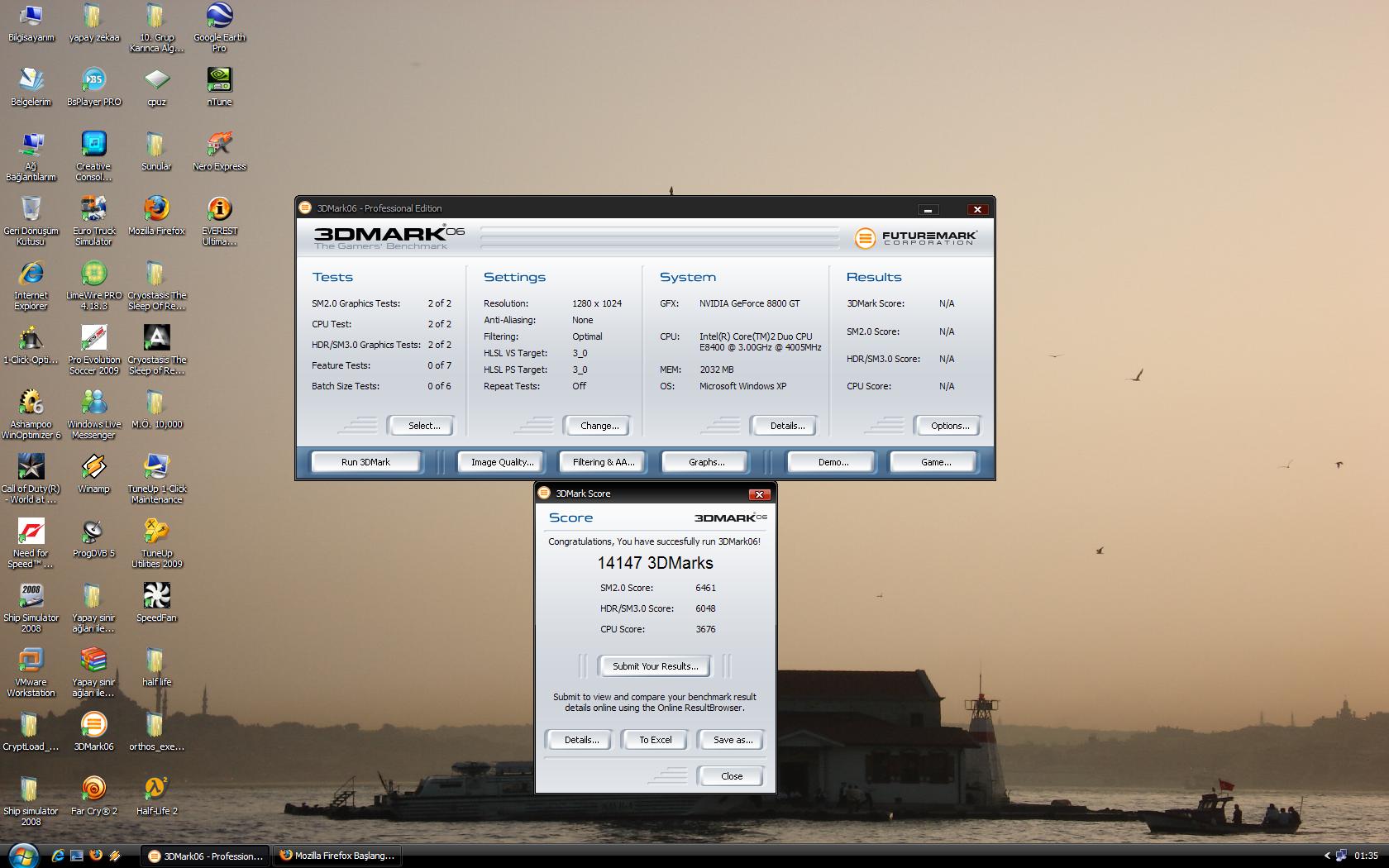Open Ship Simulator 2008 icon
1389x868 pixels.
tap(31, 608)
